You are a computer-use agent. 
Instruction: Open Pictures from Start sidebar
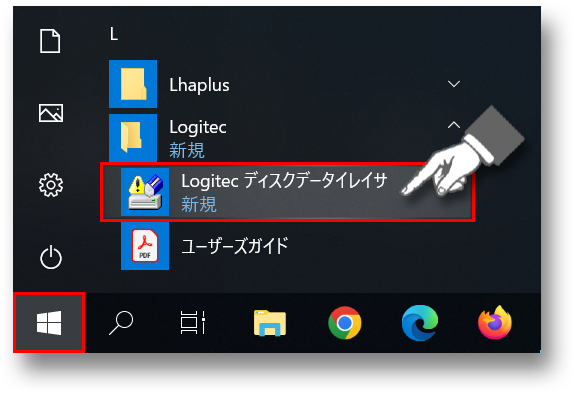tap(51, 113)
